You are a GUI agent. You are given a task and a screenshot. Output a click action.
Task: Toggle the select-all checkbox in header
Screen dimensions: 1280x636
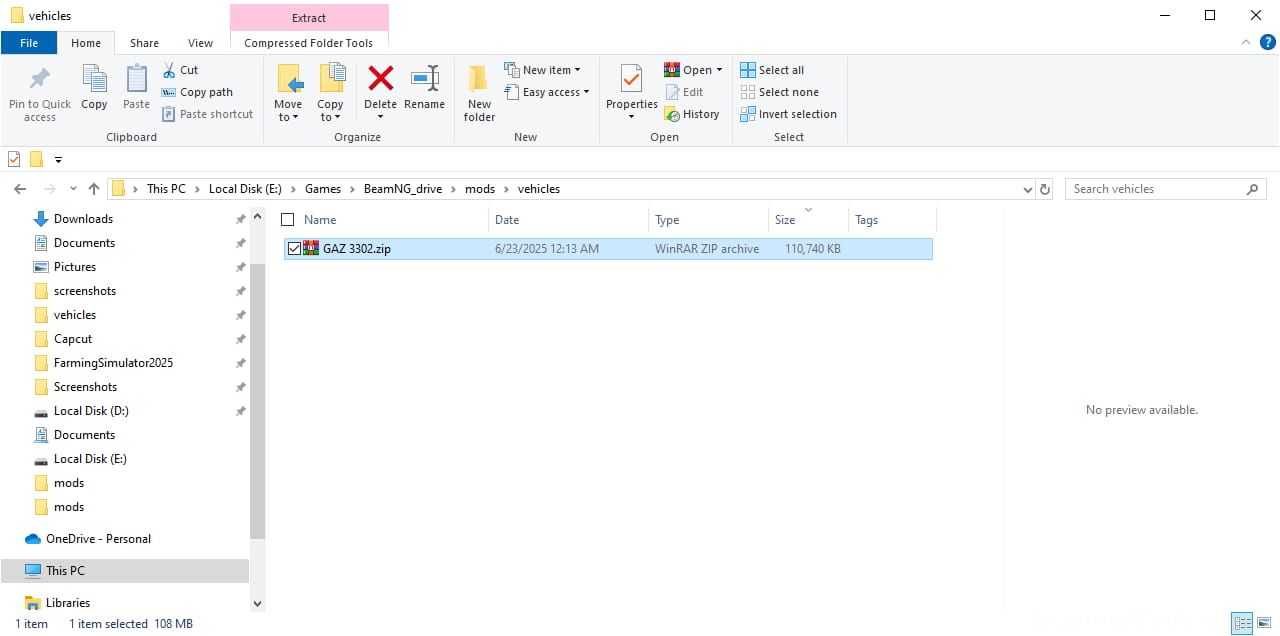click(288, 220)
